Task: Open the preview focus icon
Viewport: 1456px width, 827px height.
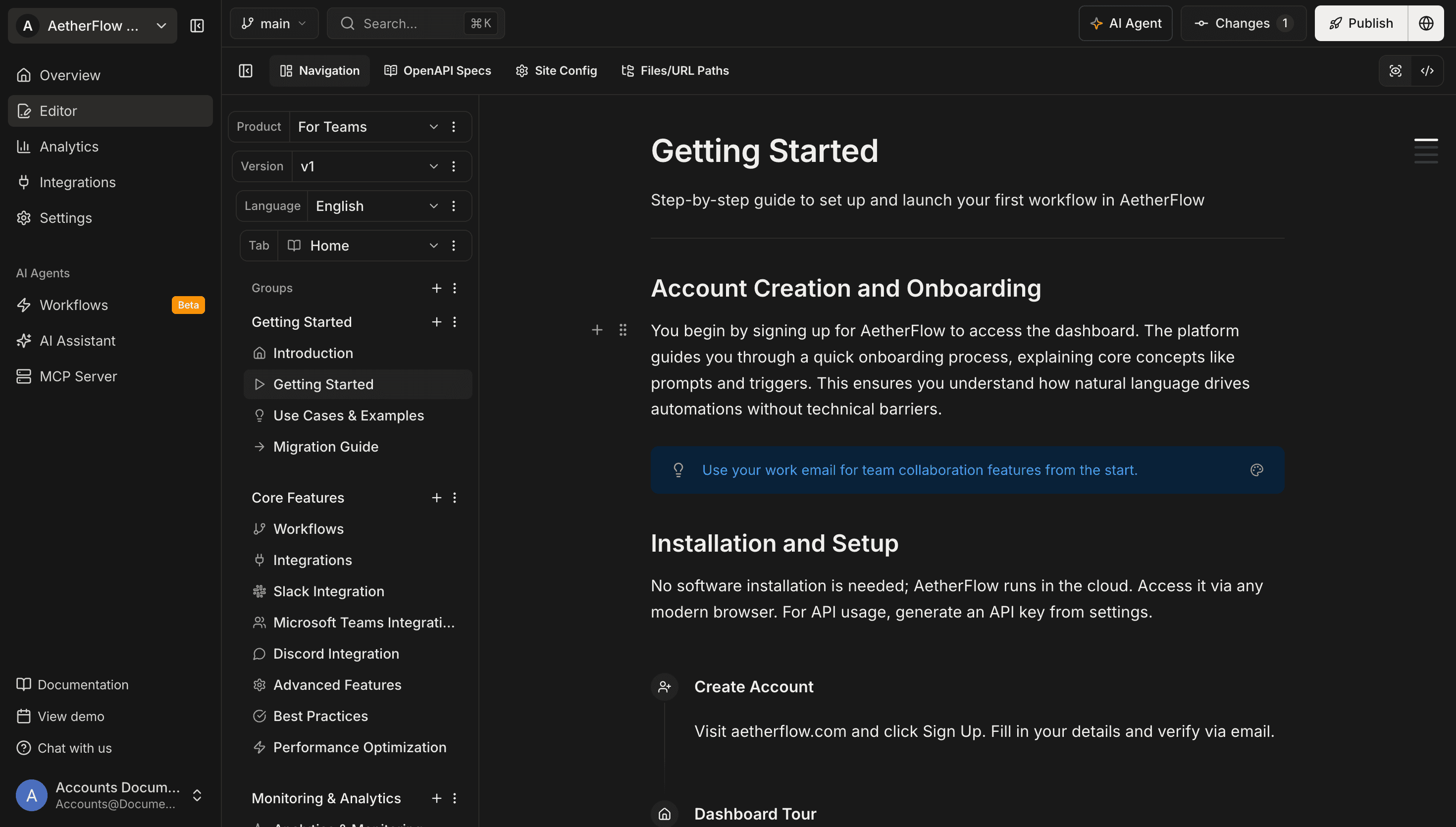Action: coord(1395,70)
